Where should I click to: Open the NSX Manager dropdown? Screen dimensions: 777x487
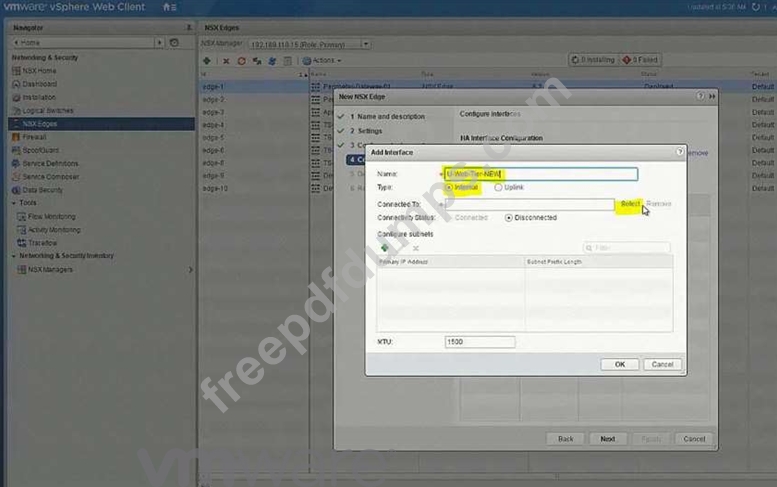pos(366,45)
